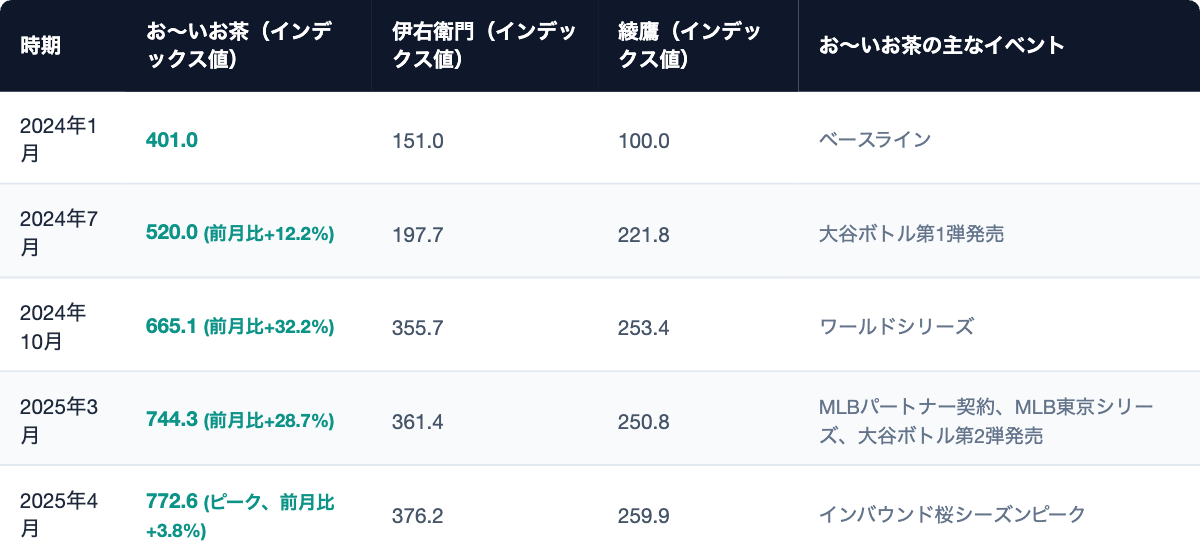1200x559 pixels.
Task: Click the 伊右衛門（インデックス値） column header
Action: (485, 46)
